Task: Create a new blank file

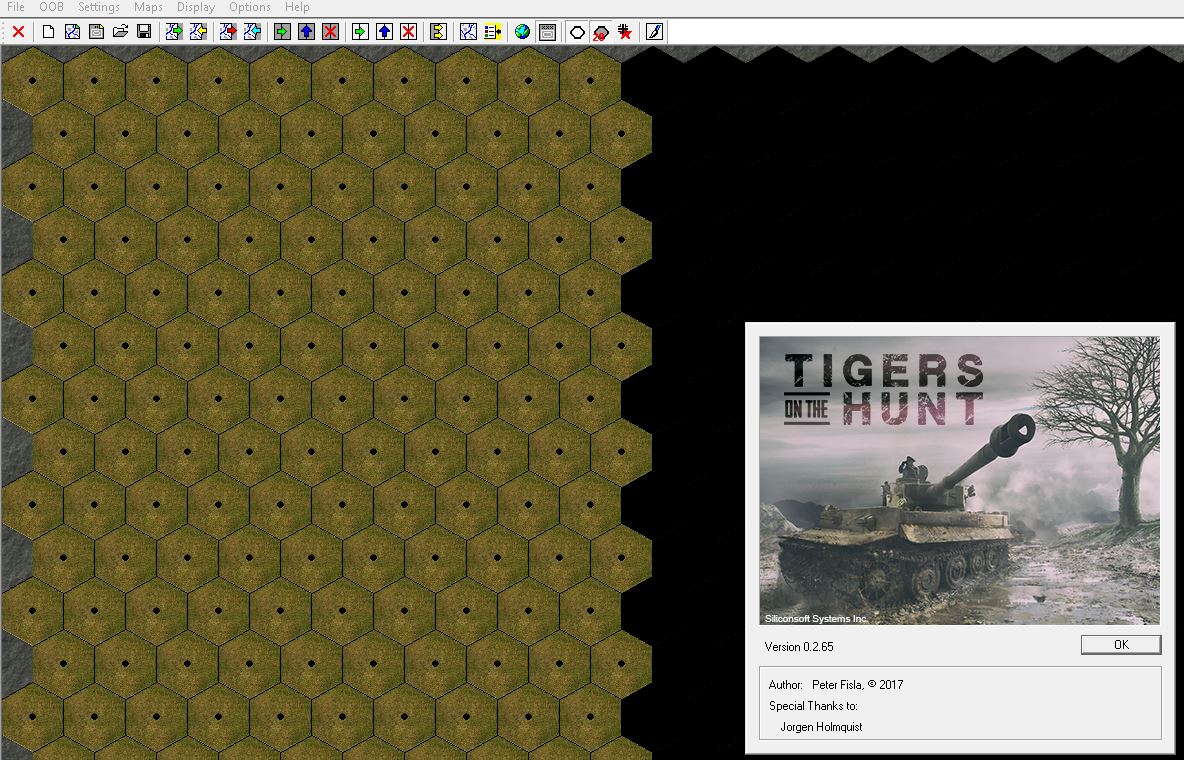Action: (48, 32)
